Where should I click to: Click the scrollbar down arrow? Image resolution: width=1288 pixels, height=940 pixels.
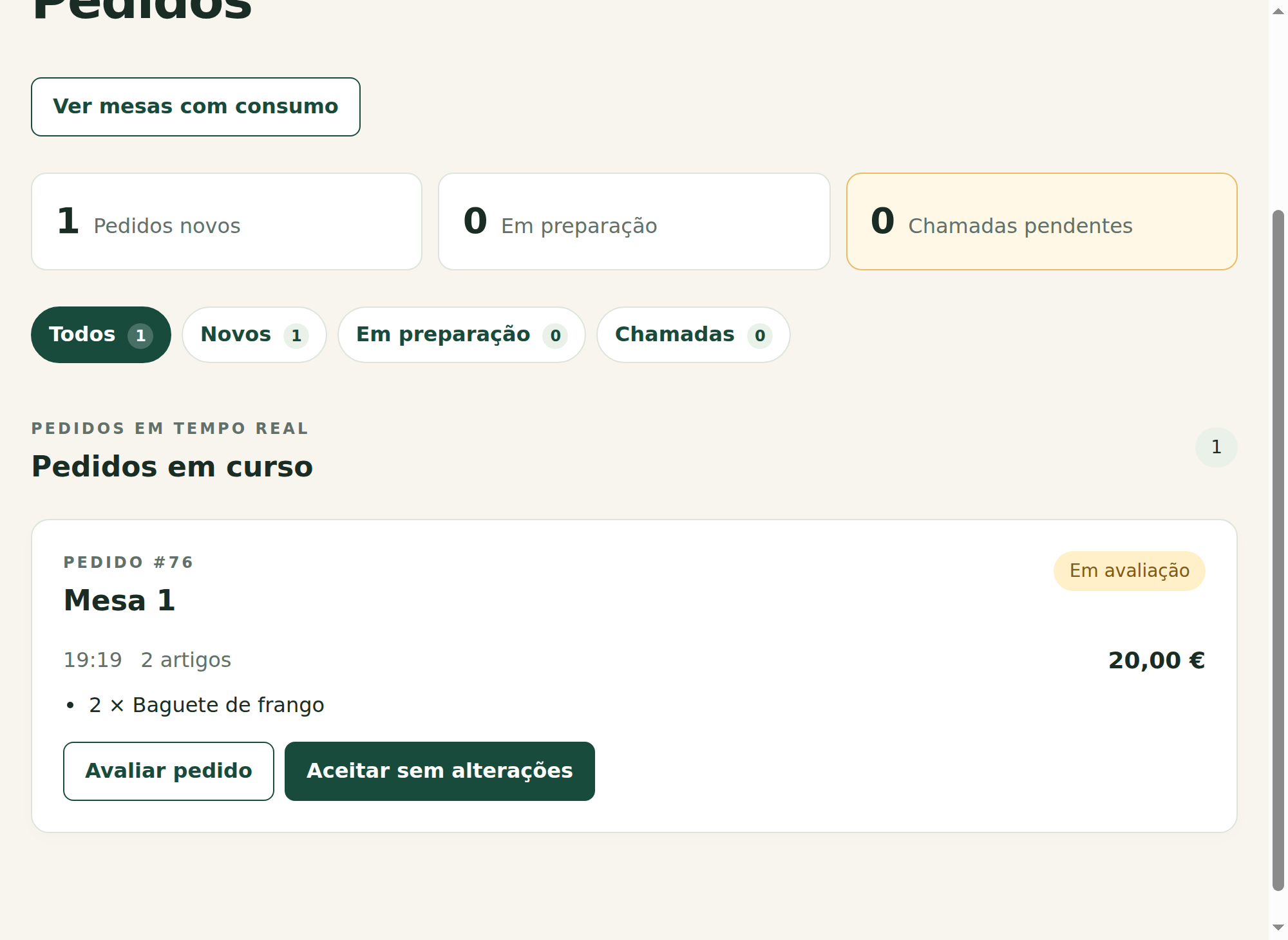point(1278,928)
